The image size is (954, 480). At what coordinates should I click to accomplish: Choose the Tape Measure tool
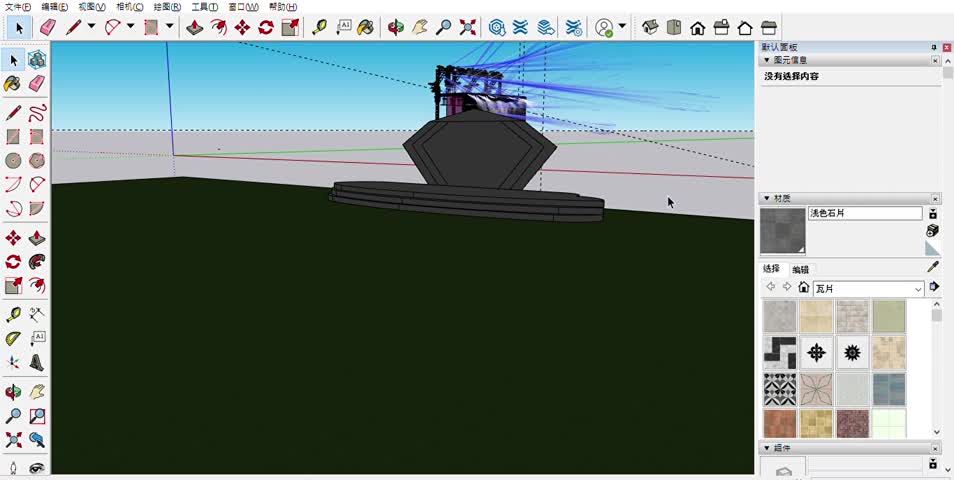click(x=320, y=28)
